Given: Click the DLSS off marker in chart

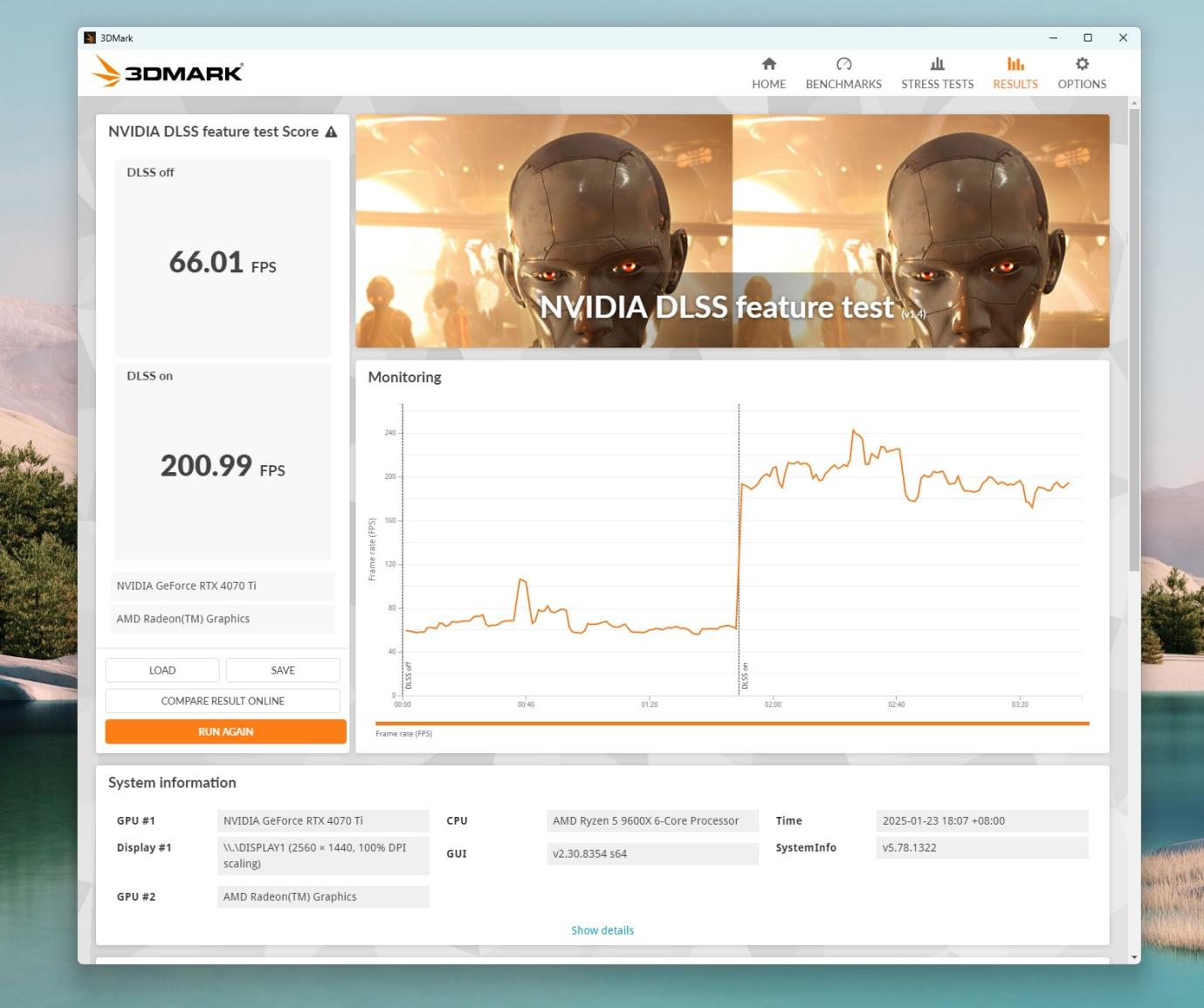Looking at the screenshot, I should (x=408, y=675).
